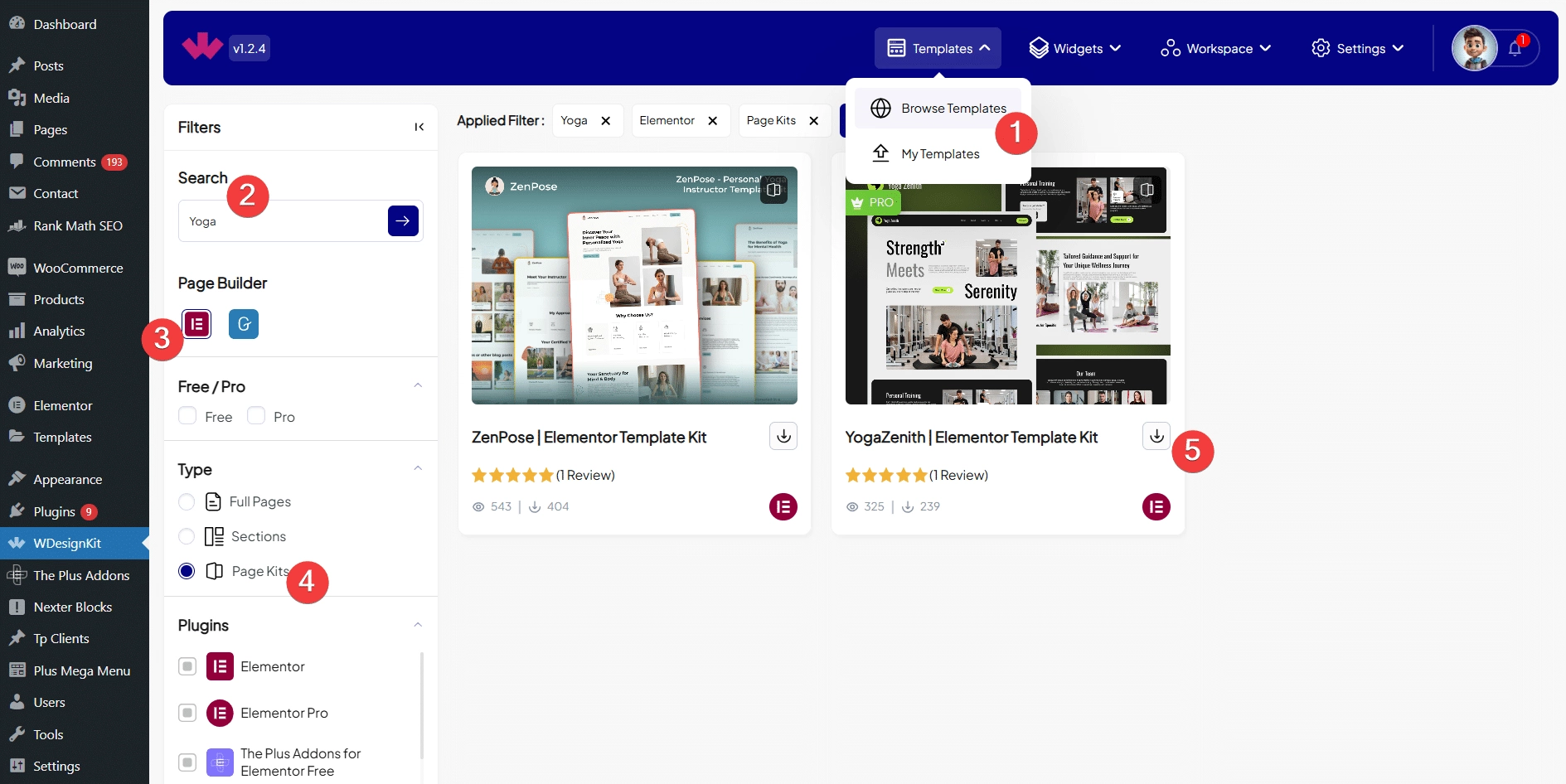
Task: Remove the Page Kits applied filter
Action: (814, 121)
